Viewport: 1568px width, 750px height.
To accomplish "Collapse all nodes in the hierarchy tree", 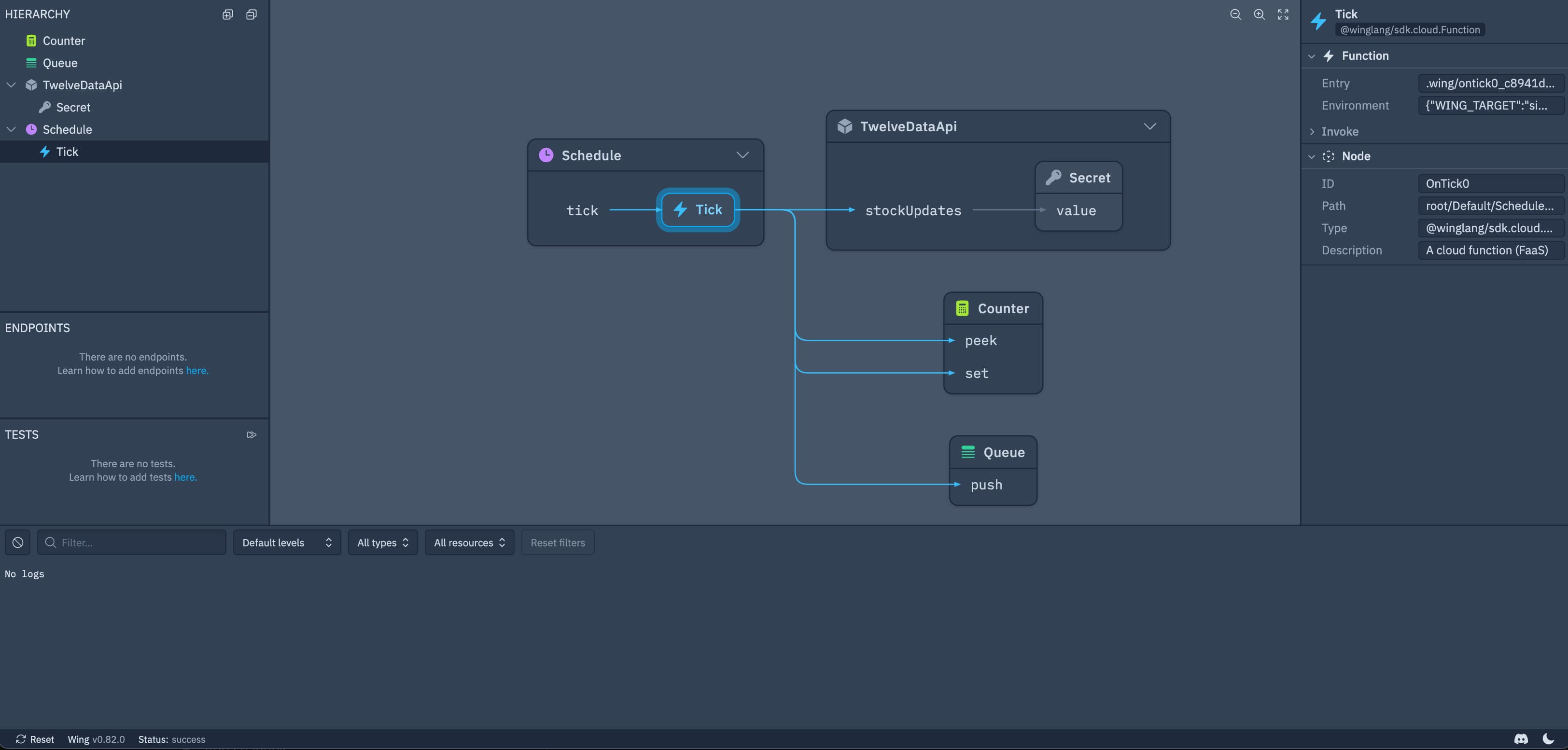I will tap(252, 14).
